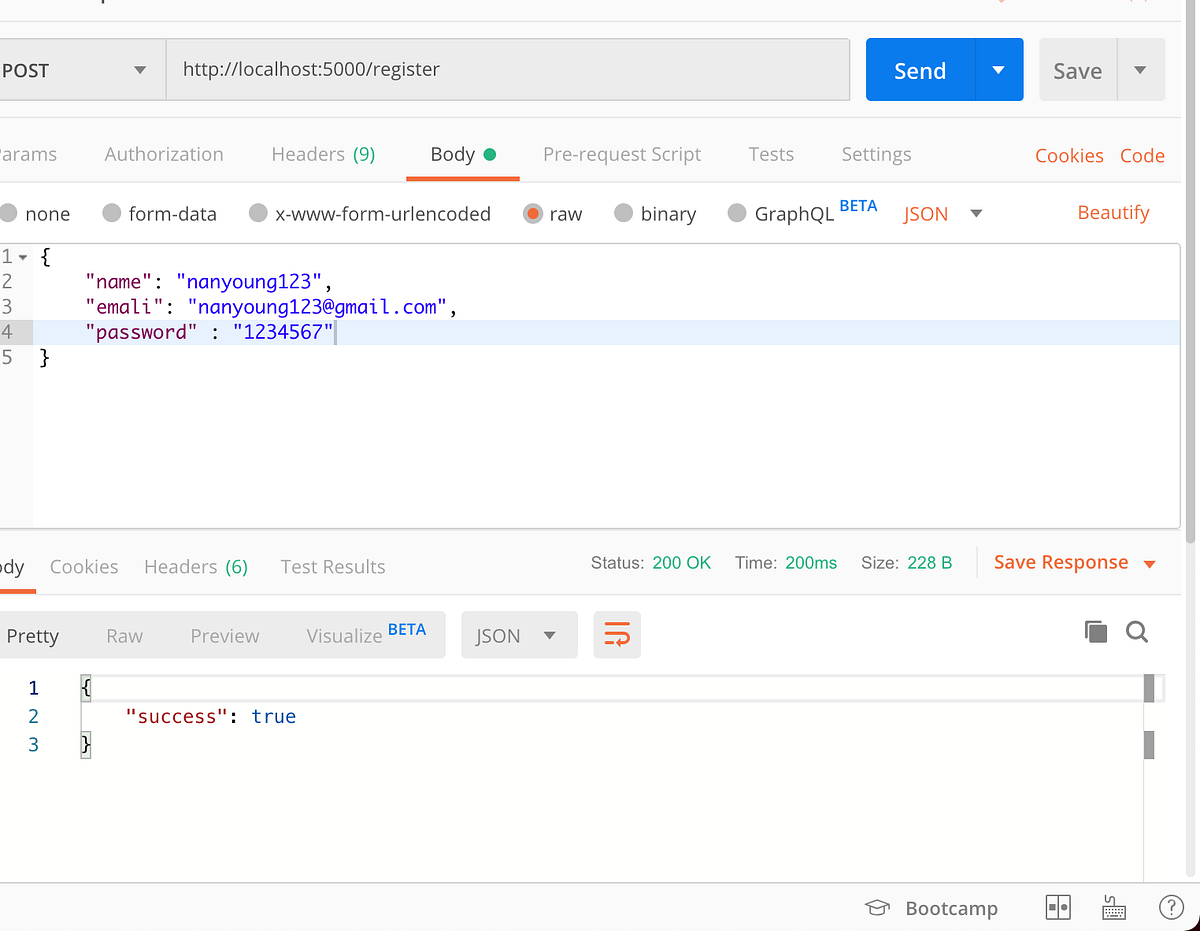Screen dimensions: 1200x931
Task: Select the raw body radio button
Action: pos(532,213)
